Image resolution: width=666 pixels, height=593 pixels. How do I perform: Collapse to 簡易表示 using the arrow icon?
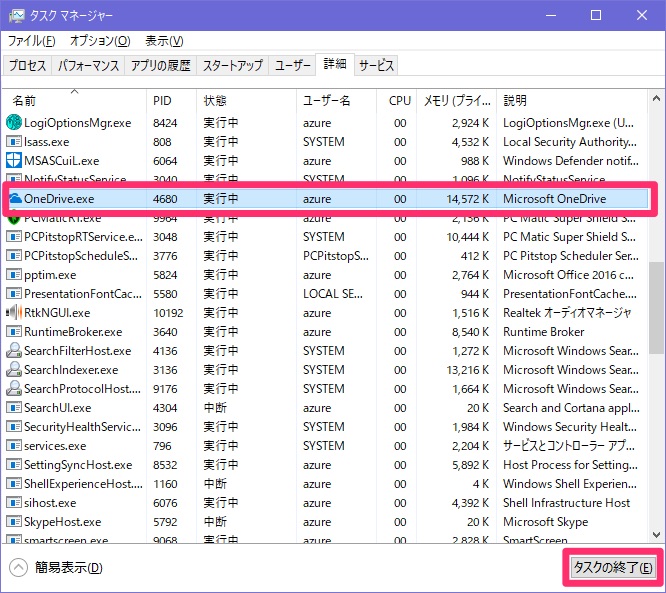[18, 568]
